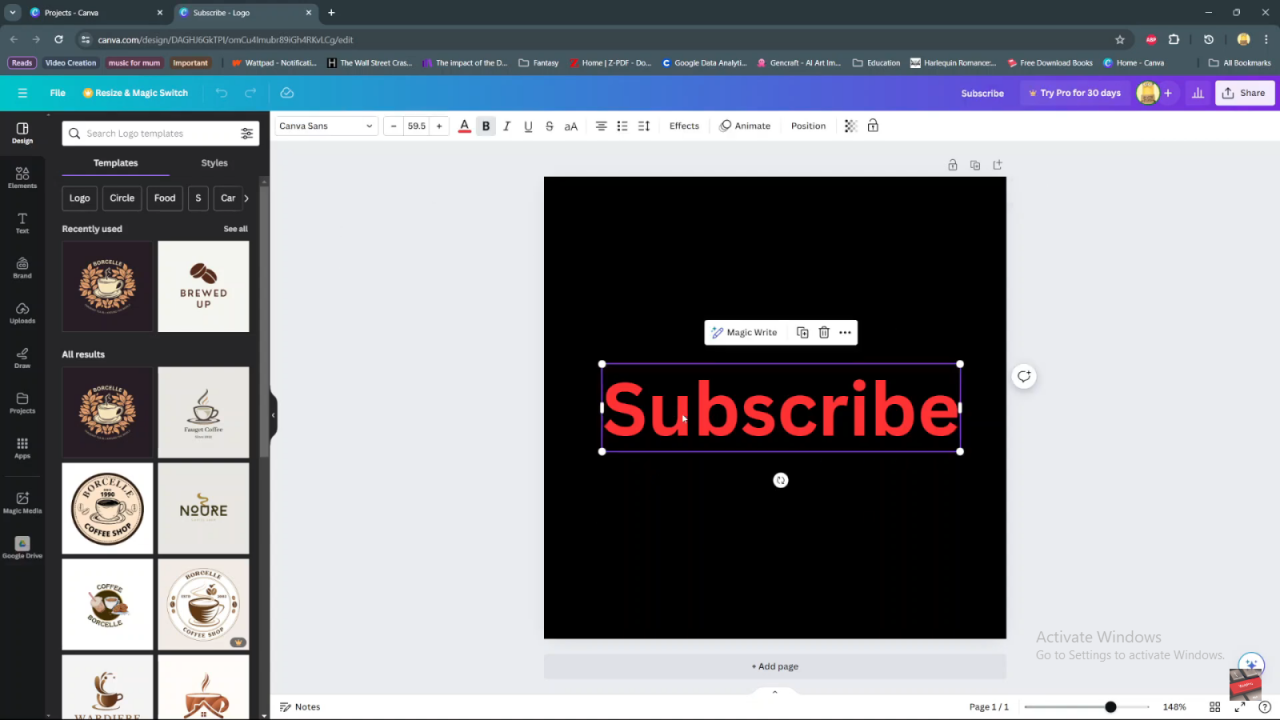Screen dimensions: 1280x720
Task: Open the Animate options
Action: pos(745,126)
